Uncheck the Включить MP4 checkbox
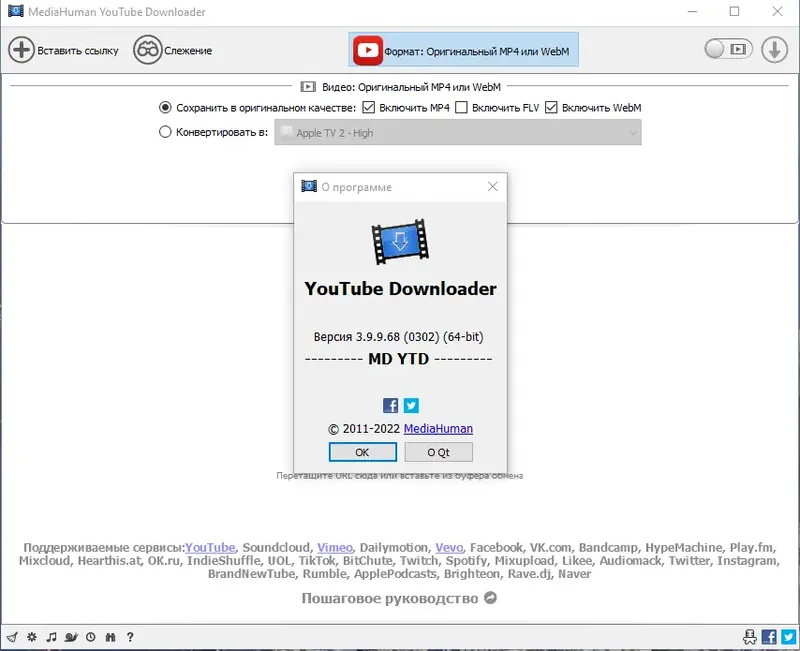This screenshot has height=651, width=800. coord(368,107)
